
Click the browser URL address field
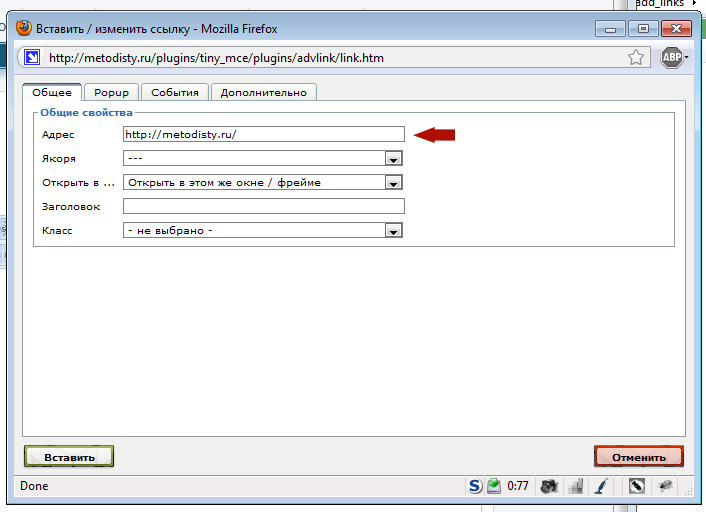point(333,58)
